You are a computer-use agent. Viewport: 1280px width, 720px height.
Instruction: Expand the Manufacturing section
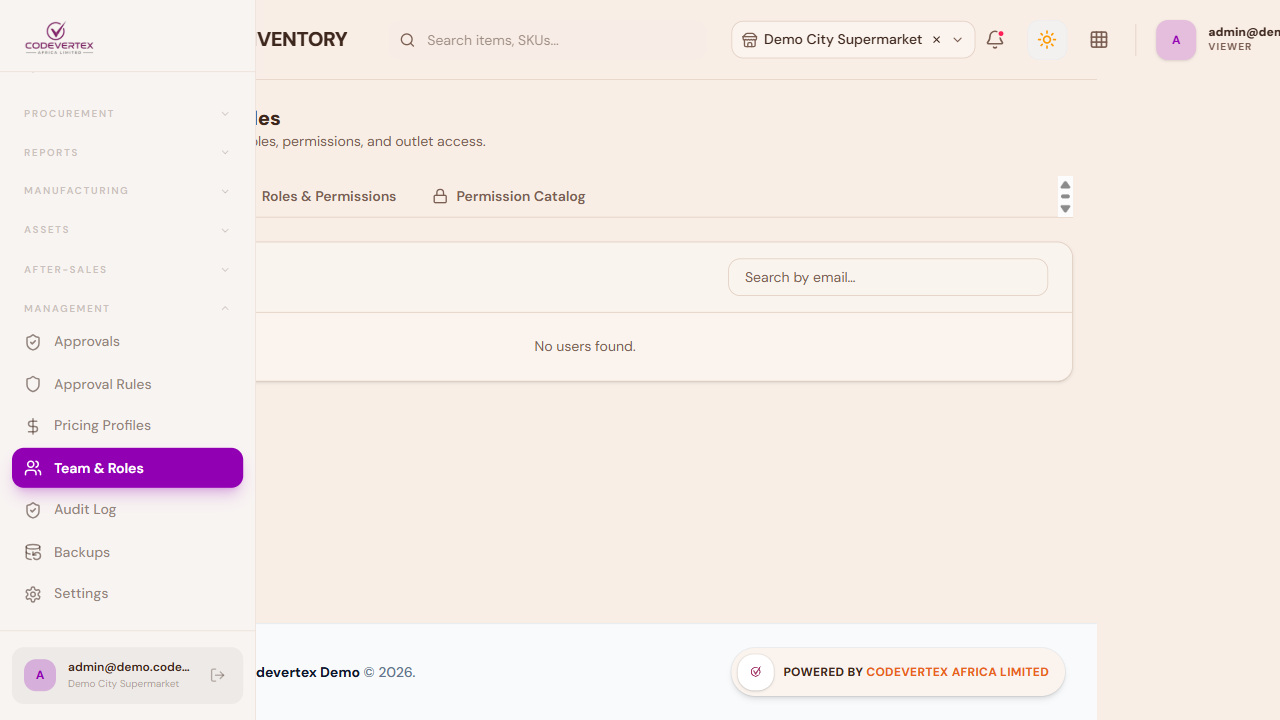pos(127,191)
